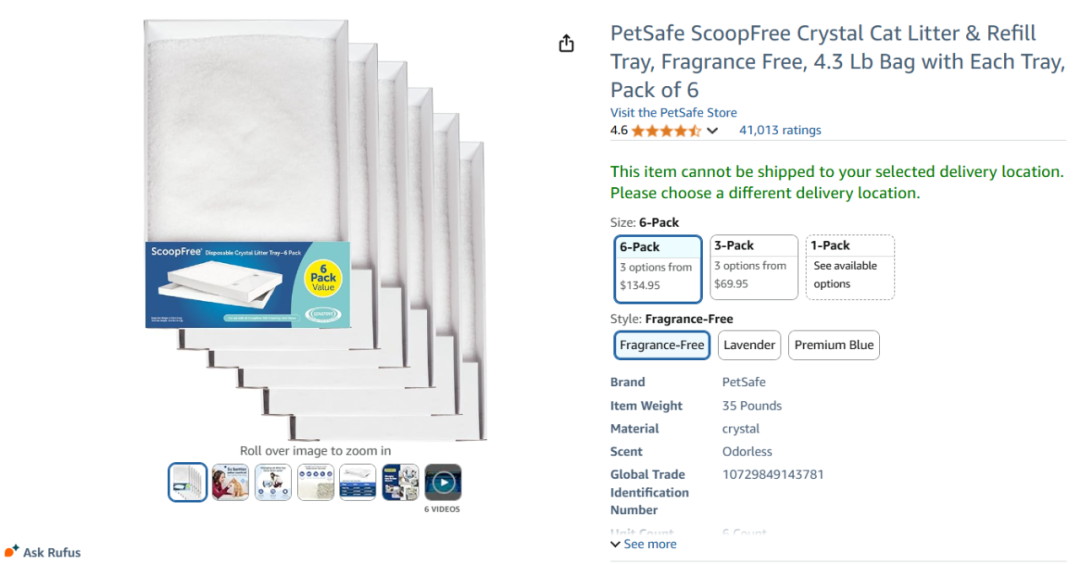Select the first stacked trays thumbnail
1080x564 pixels.
[x=188, y=483]
